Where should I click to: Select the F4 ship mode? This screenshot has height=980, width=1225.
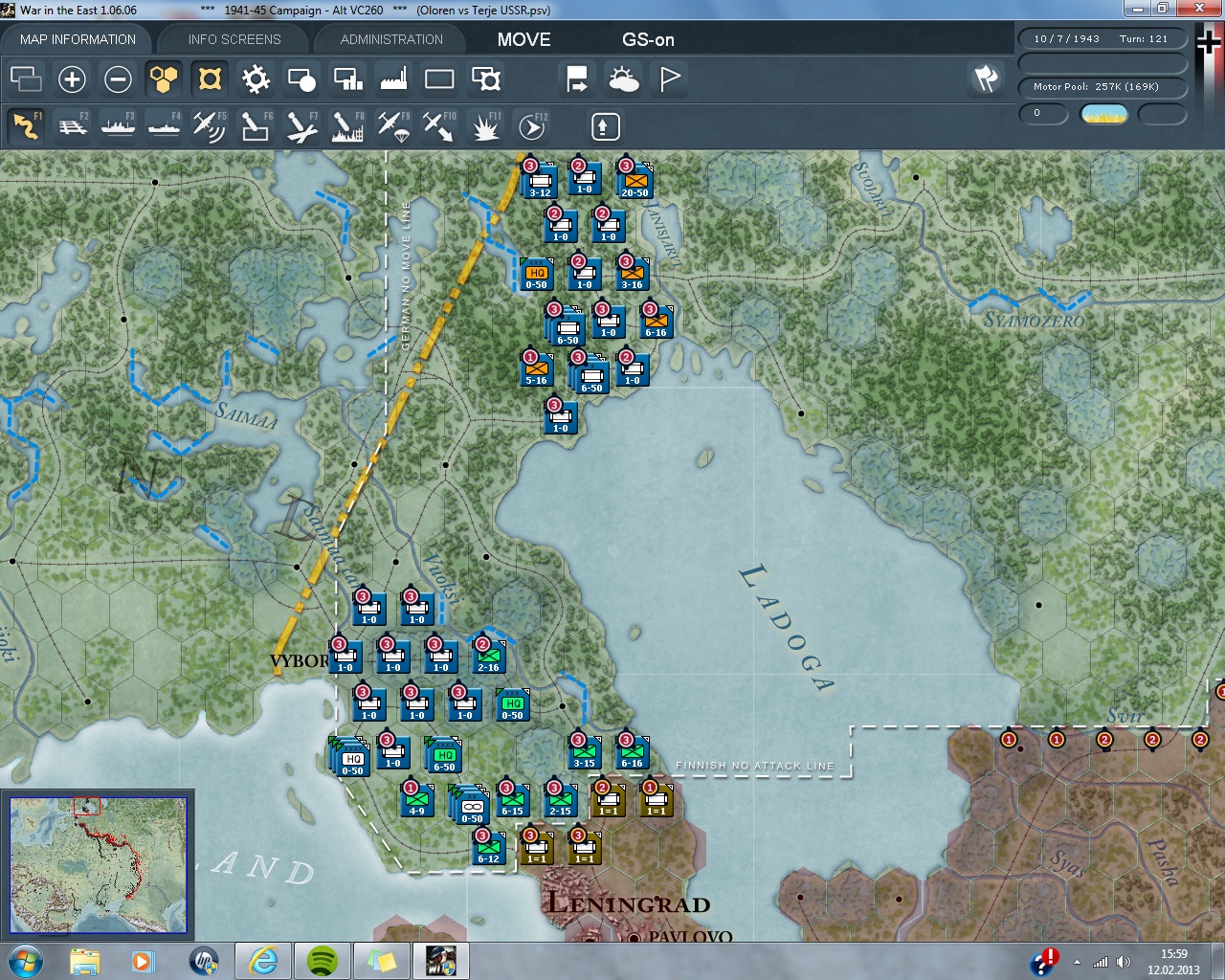tap(164, 126)
